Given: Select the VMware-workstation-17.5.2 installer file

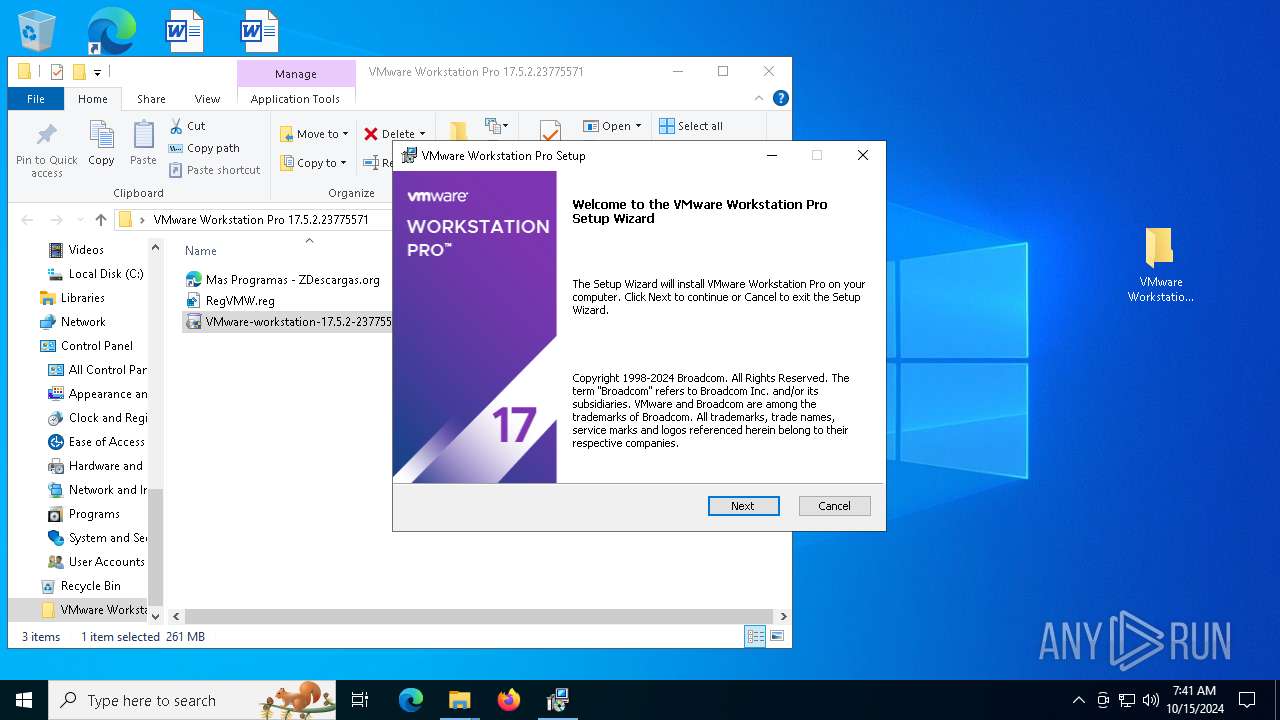Looking at the screenshot, I should 288,322.
